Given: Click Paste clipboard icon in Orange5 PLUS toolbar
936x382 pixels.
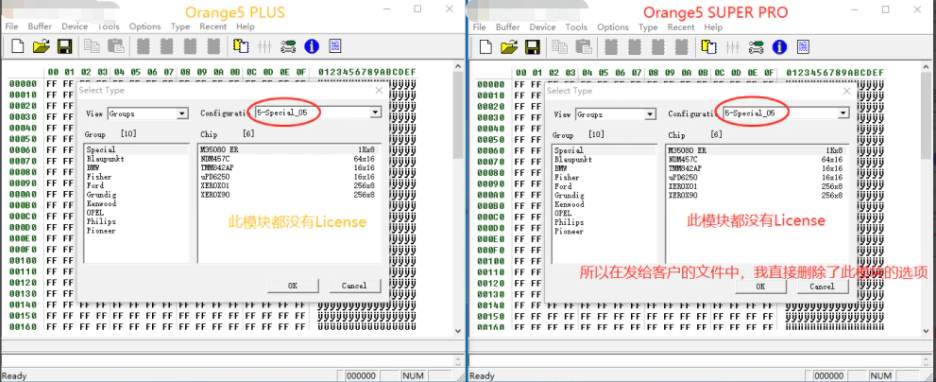Looking at the screenshot, I should click(115, 46).
